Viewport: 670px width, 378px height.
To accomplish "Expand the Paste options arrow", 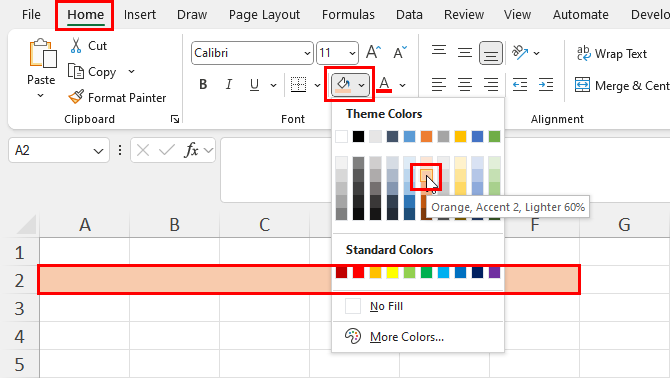I will (x=41, y=95).
